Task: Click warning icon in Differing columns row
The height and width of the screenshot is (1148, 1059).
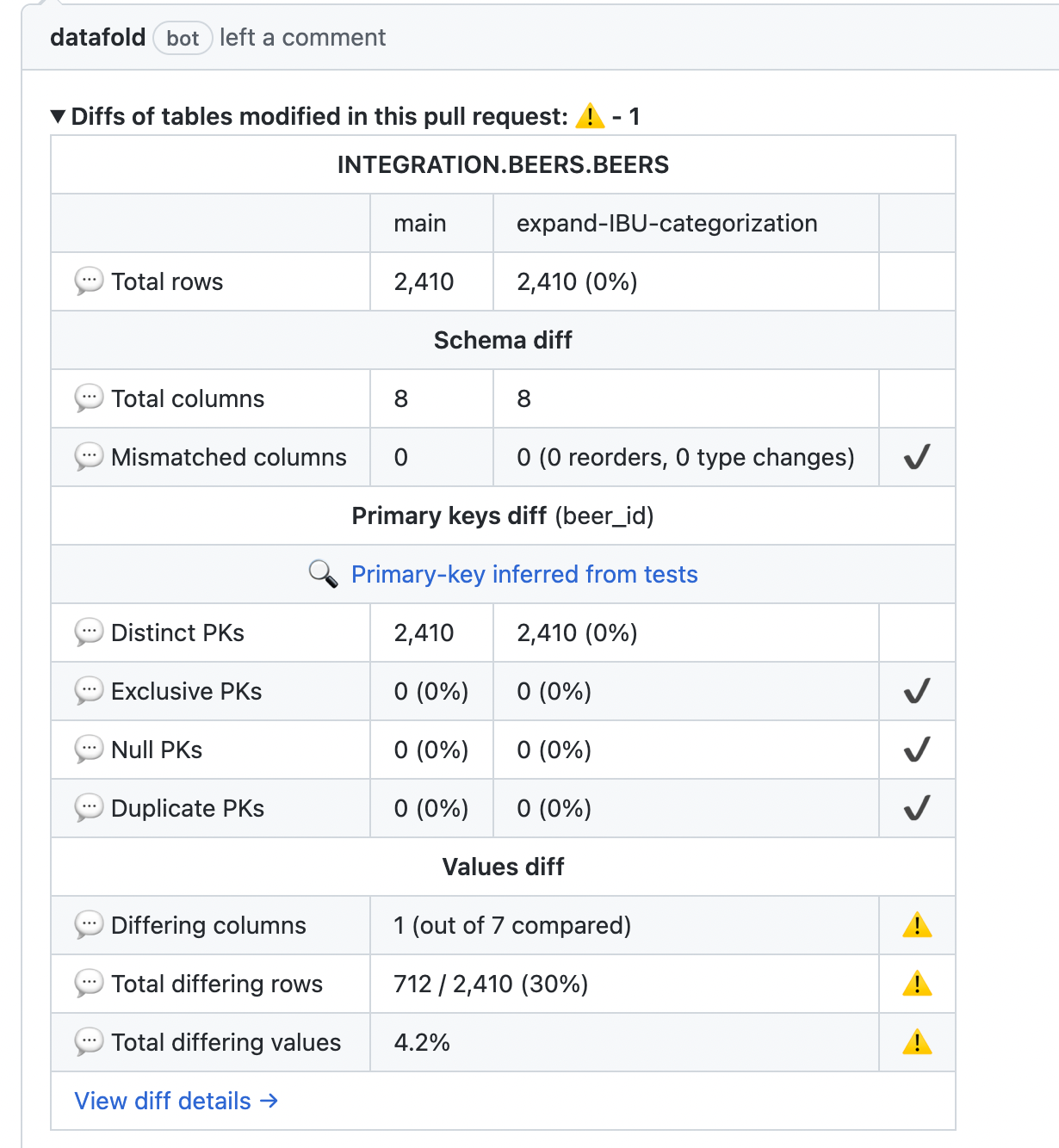Action: (917, 925)
